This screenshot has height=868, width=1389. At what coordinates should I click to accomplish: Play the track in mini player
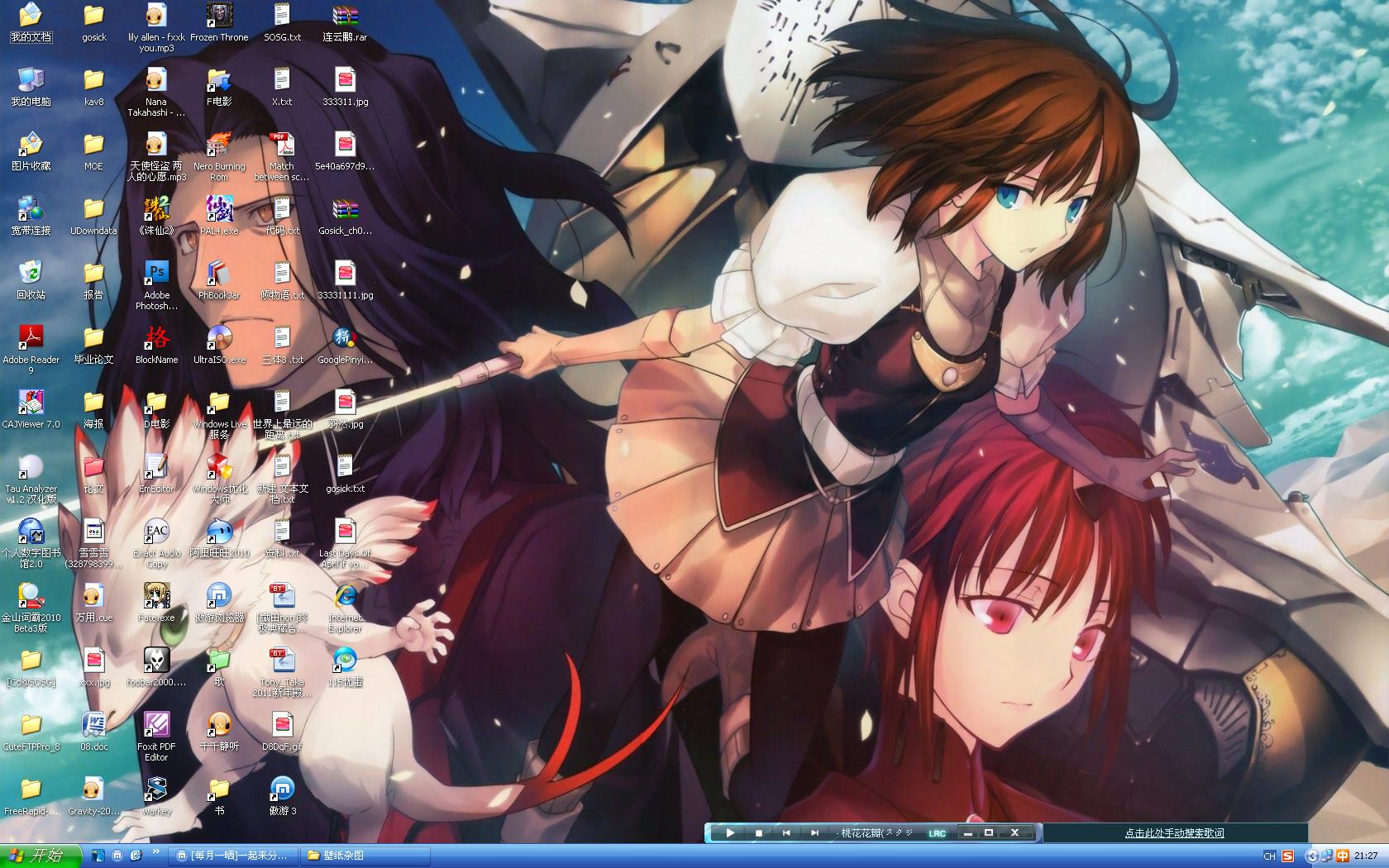point(730,832)
